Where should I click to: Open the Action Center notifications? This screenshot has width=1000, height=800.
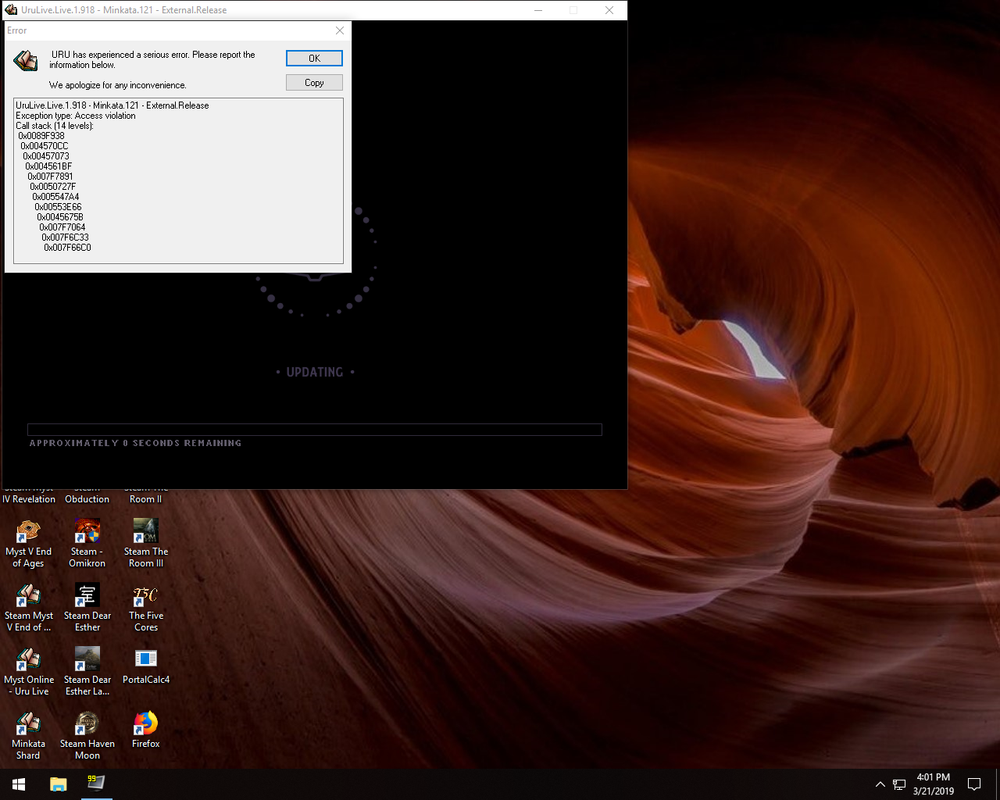974,784
